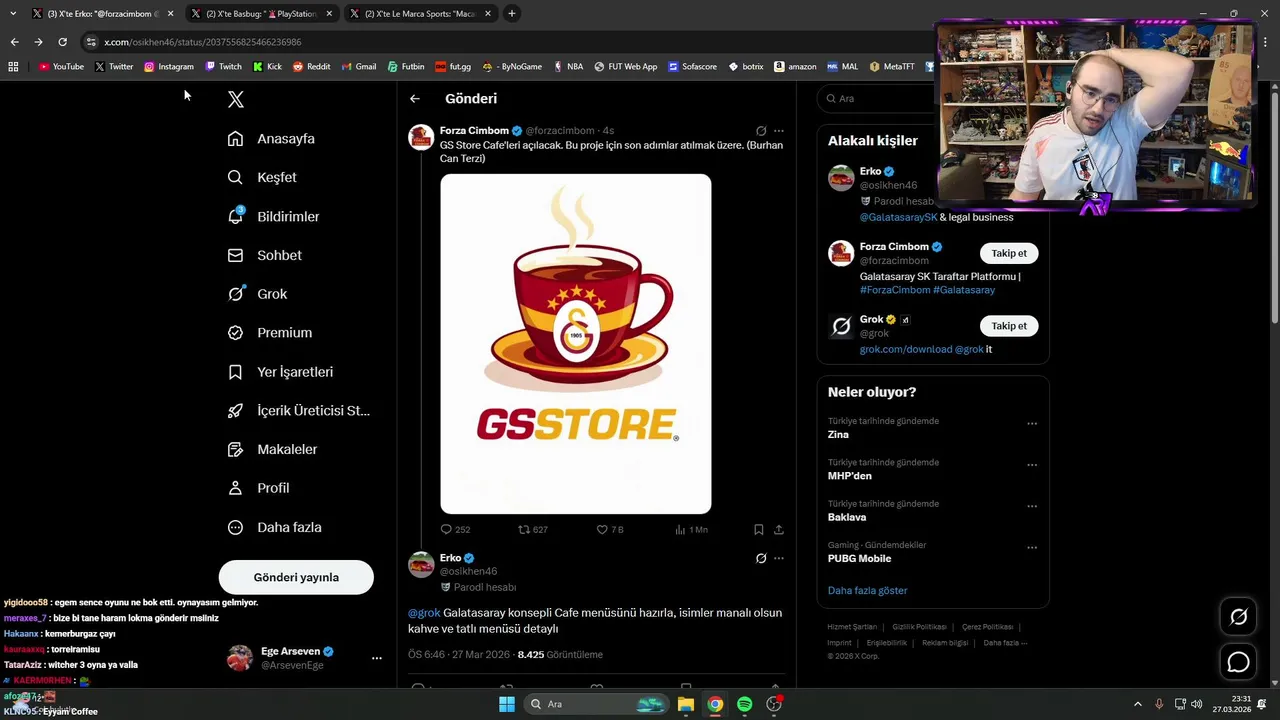Click Forza Cimbom avatar on the post
The height and width of the screenshot is (720, 1280).
click(x=421, y=137)
